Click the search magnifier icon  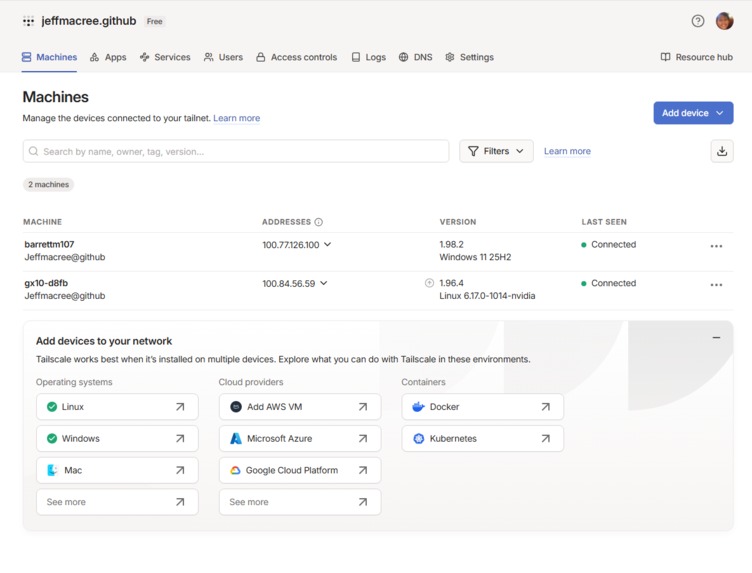tap(34, 151)
